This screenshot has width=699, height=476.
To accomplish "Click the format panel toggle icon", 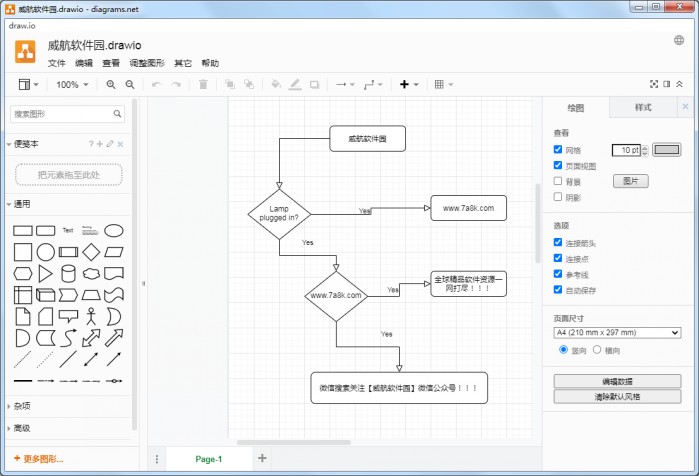I will (x=667, y=84).
